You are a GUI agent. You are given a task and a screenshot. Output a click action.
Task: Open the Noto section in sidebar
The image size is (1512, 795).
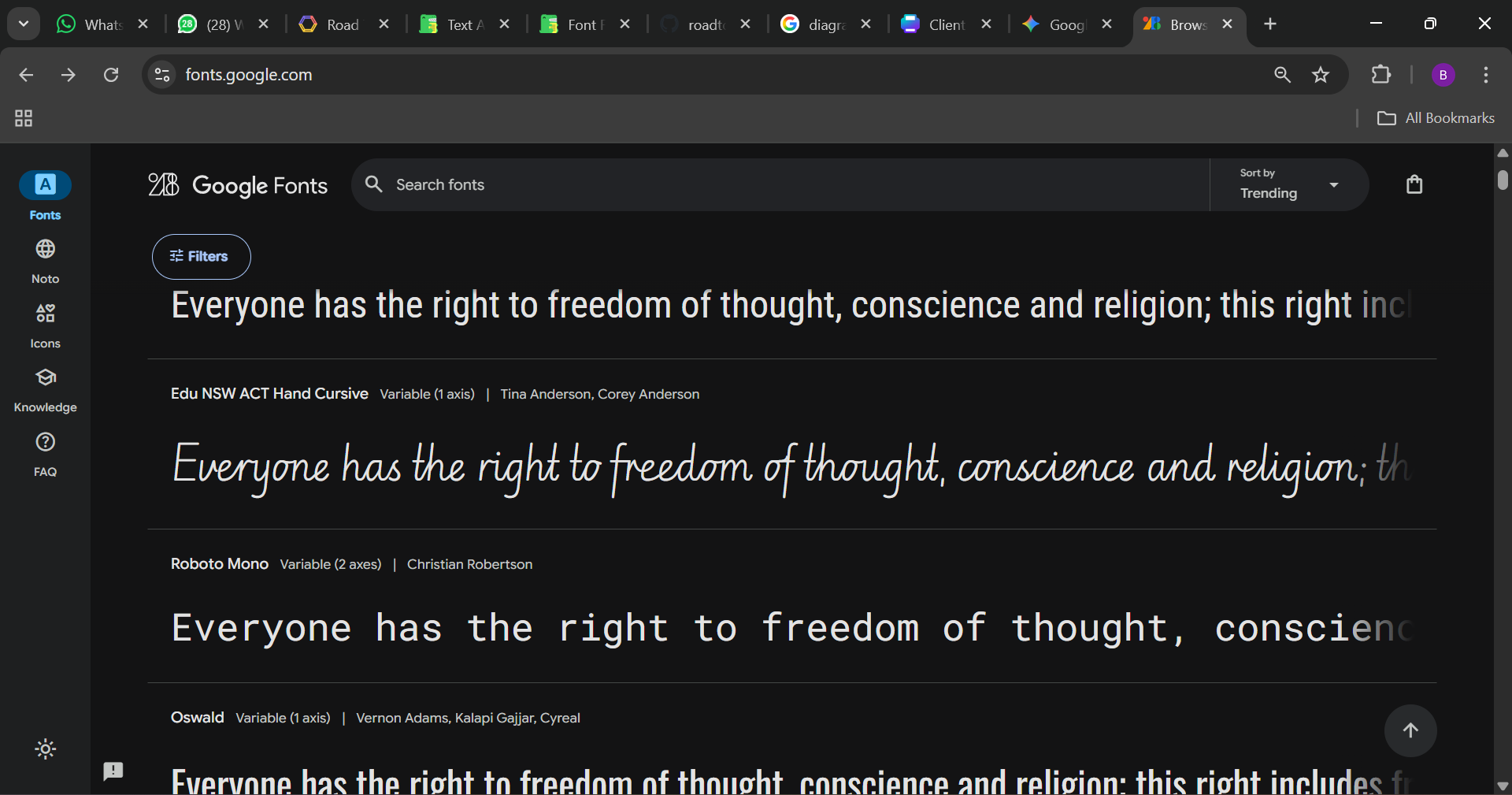[x=45, y=261]
